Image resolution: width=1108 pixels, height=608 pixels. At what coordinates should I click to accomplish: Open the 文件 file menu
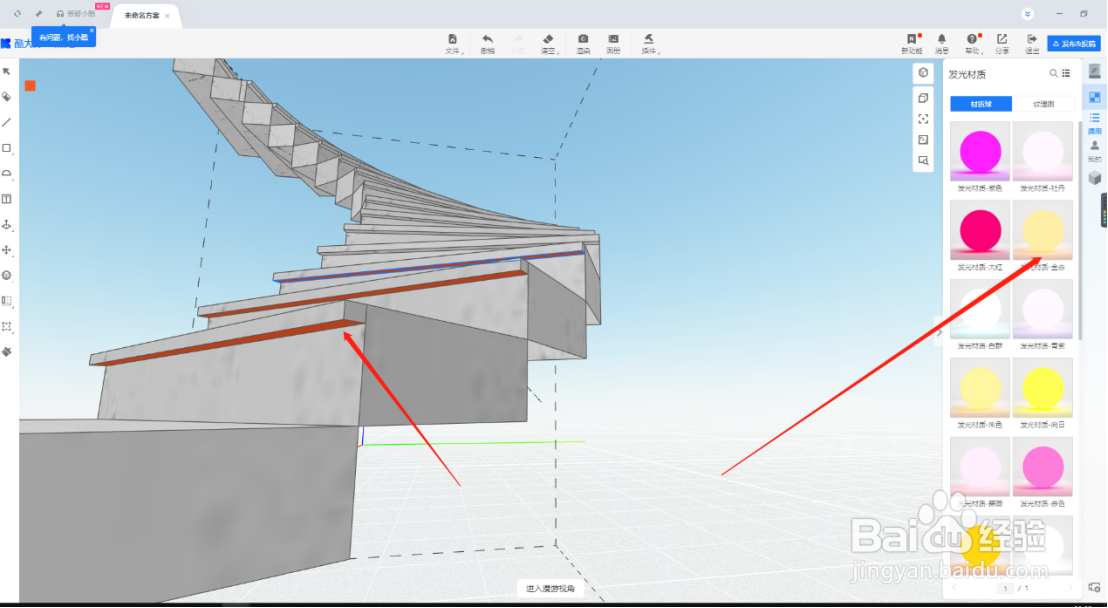[453, 44]
